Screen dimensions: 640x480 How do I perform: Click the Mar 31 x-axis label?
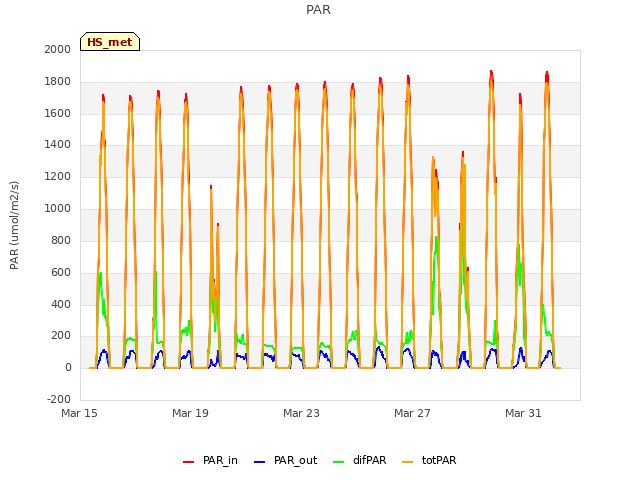(x=523, y=413)
